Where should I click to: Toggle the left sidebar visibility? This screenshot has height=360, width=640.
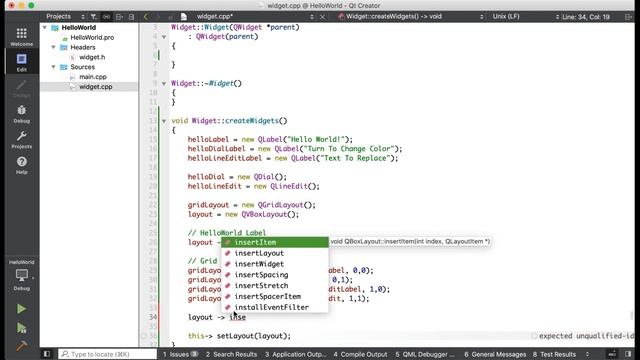tap(47, 354)
